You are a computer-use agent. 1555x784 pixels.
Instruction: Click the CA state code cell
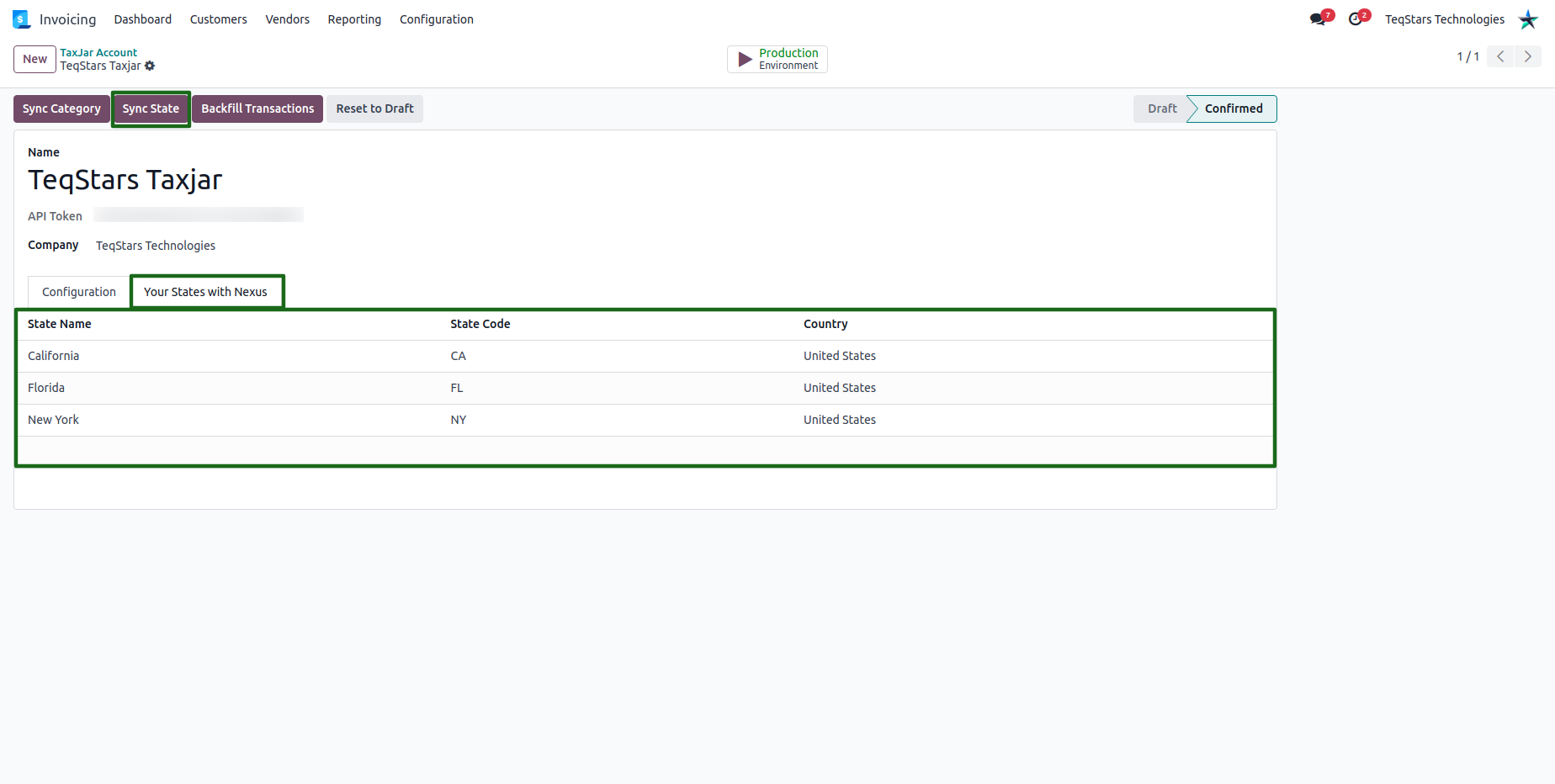point(458,356)
